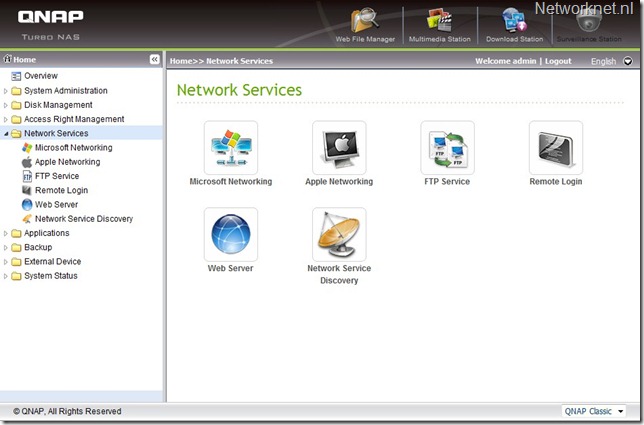Screen dimensions: 644x425
Task: Click the Web Server label under its icon
Action: tap(230, 268)
